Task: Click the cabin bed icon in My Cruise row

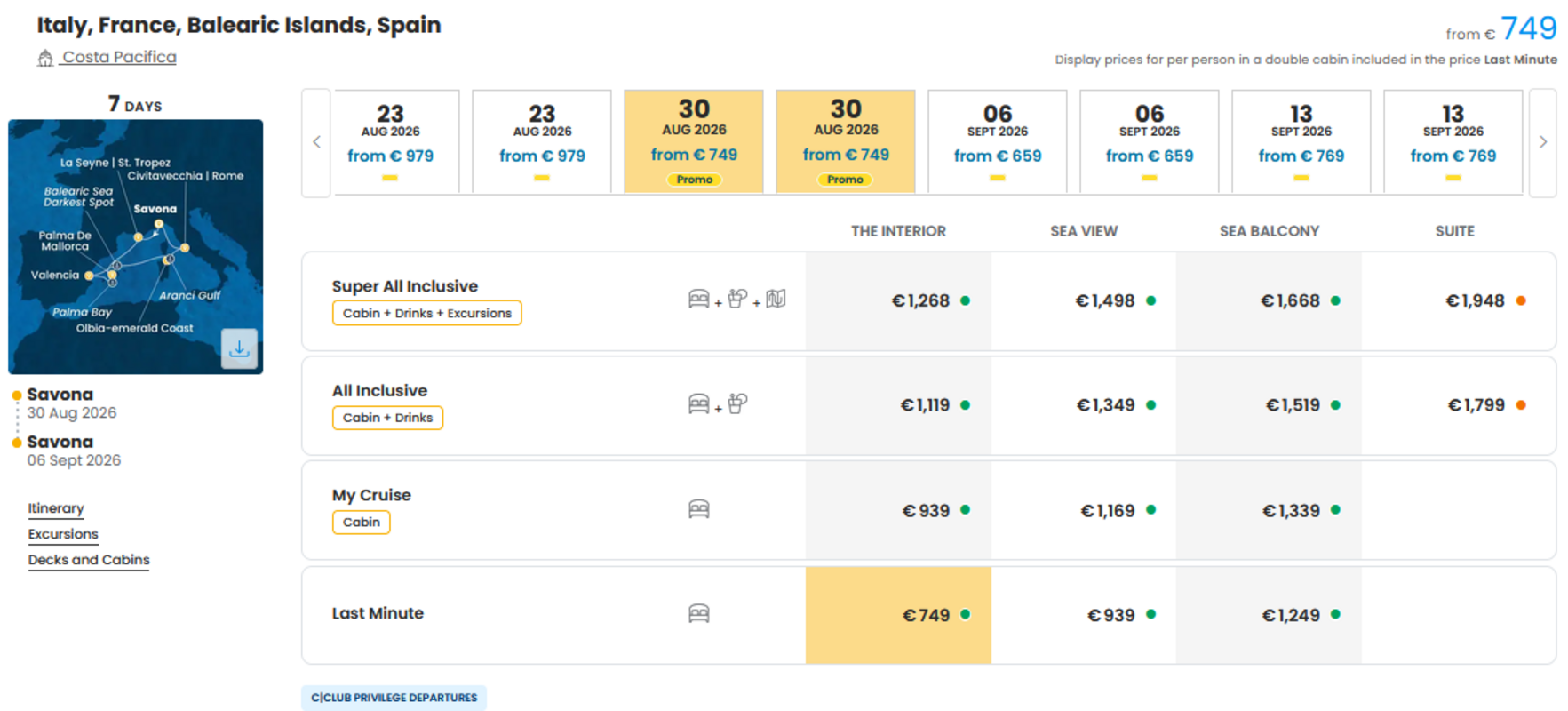Action: 699,509
